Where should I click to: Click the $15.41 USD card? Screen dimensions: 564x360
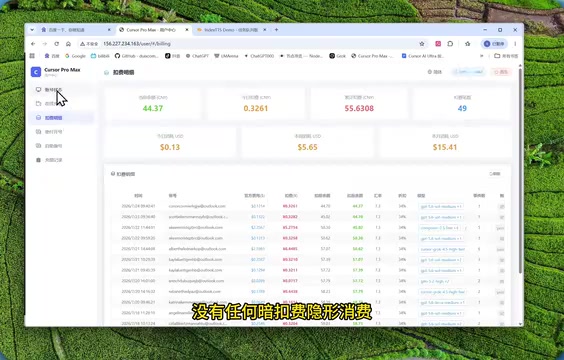(x=445, y=142)
